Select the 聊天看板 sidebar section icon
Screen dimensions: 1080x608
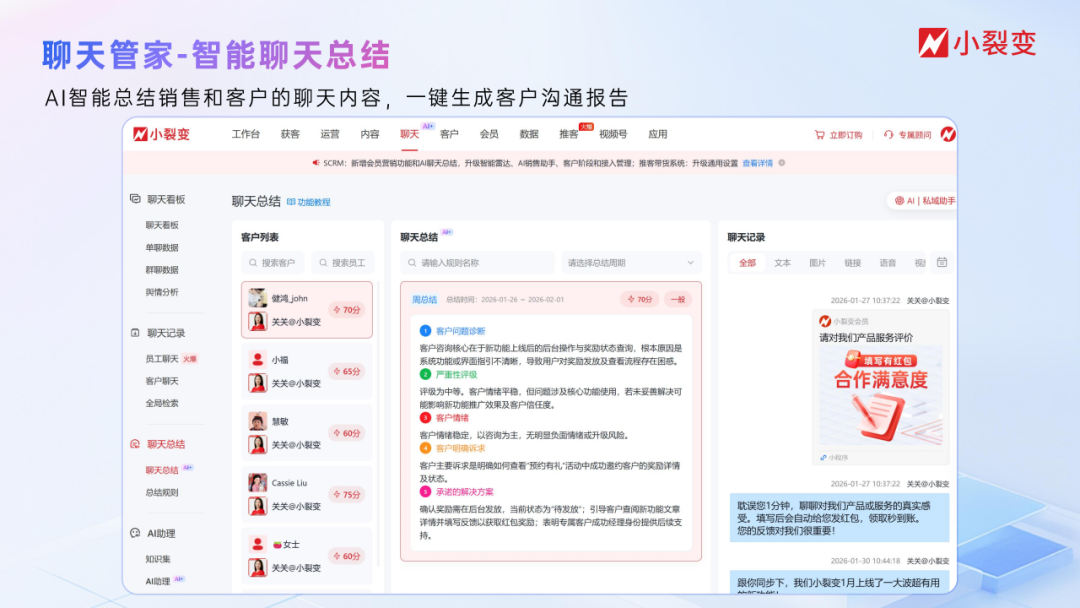click(134, 200)
